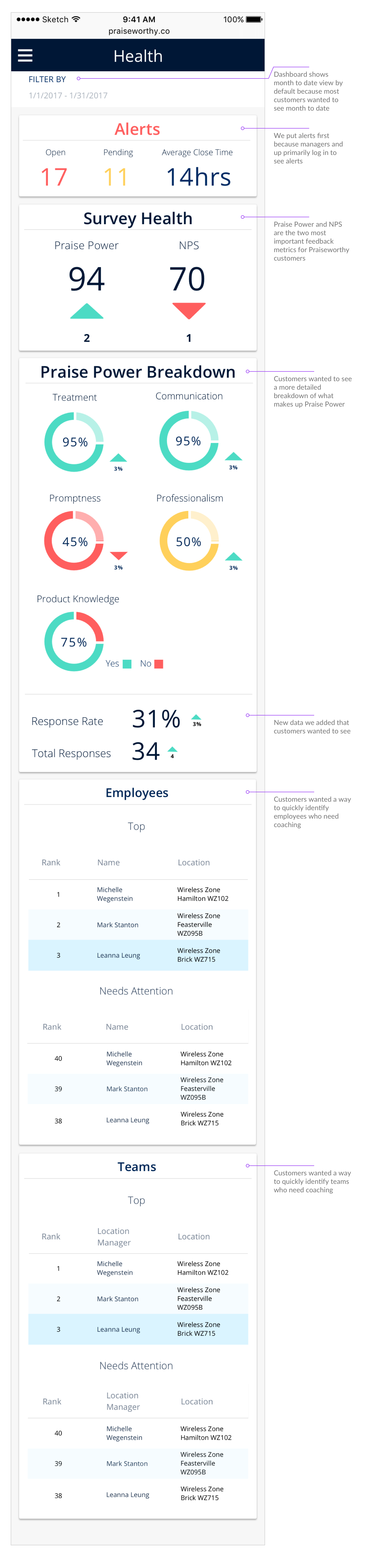Click the Promptness red down arrow

pyautogui.click(x=118, y=556)
